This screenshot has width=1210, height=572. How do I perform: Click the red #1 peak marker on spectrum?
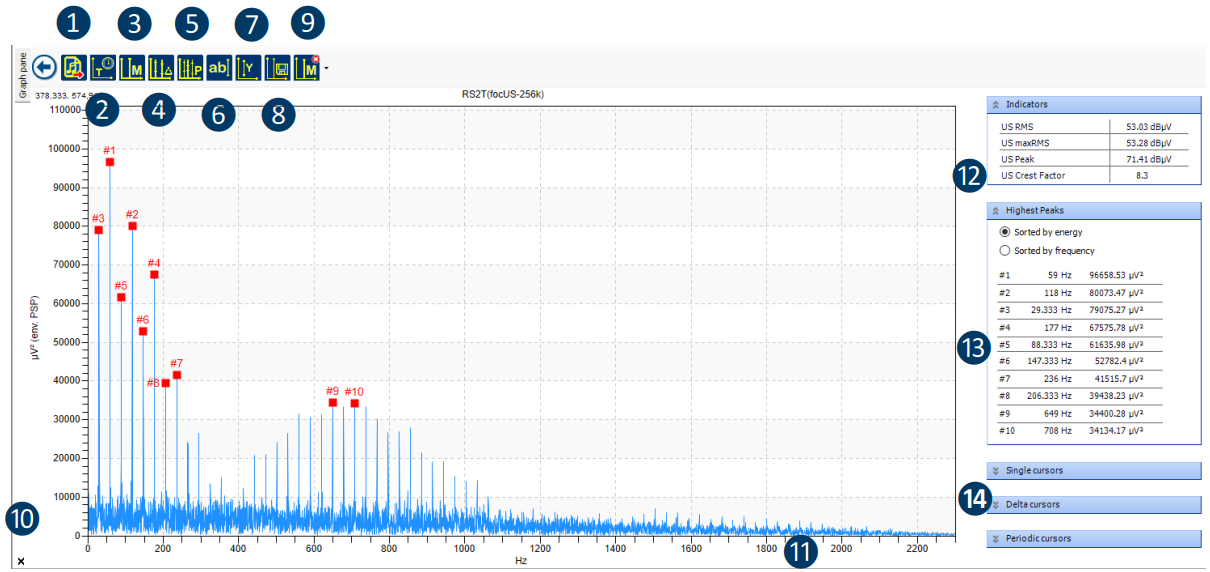coord(110,162)
